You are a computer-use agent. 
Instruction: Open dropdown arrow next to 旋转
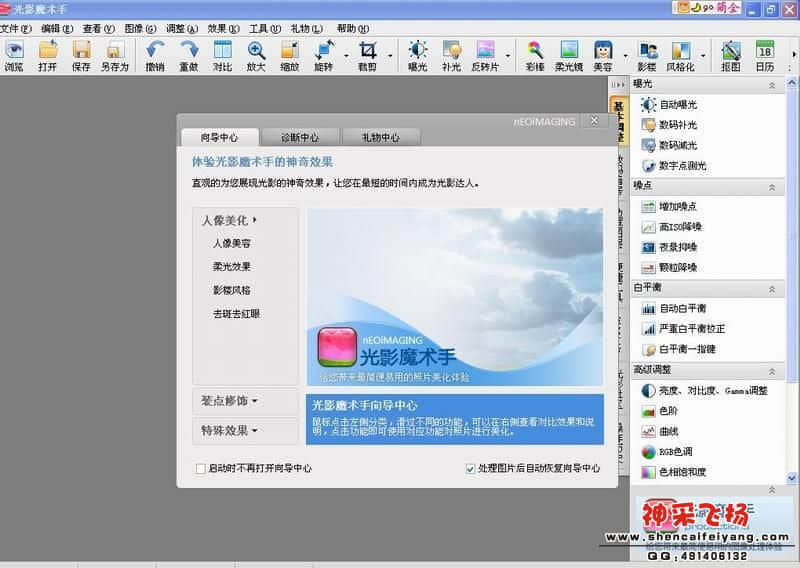(346, 55)
